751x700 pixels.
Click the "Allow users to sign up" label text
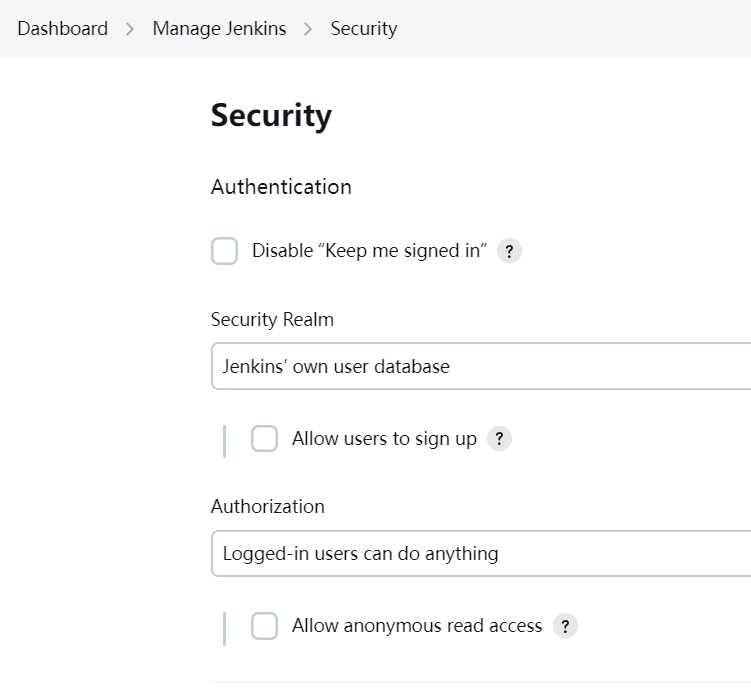[384, 439]
